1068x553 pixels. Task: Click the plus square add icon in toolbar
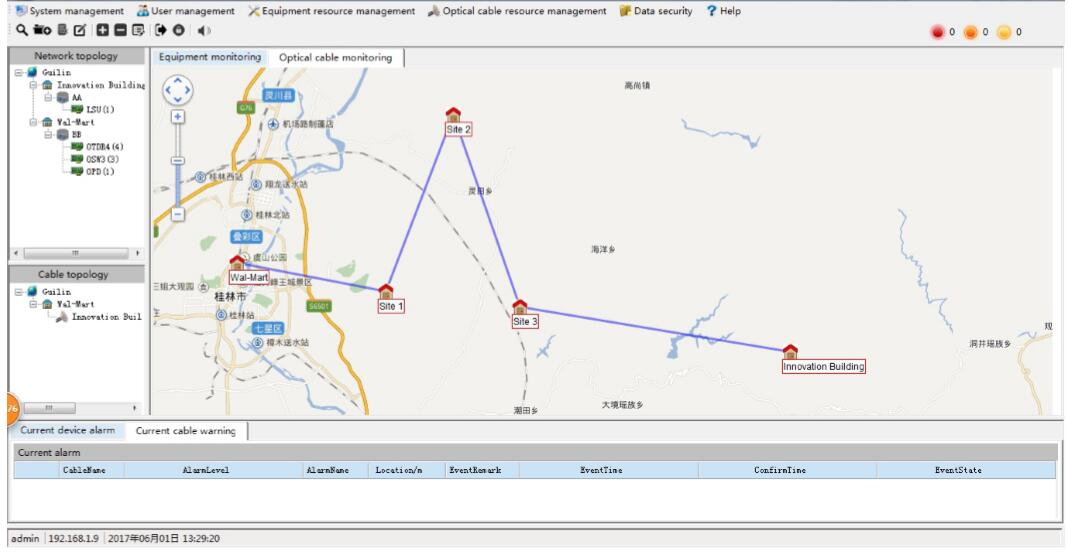pos(102,32)
